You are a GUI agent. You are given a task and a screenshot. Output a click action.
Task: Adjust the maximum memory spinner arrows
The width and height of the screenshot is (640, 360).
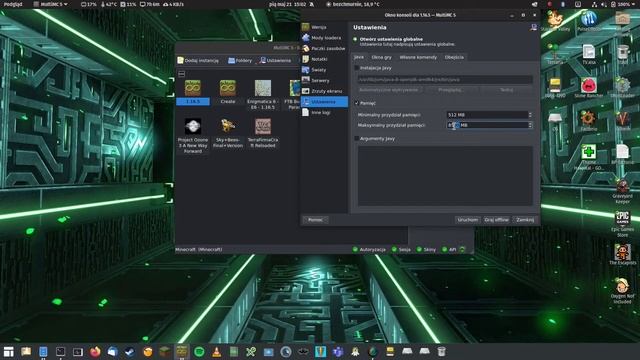pos(530,125)
